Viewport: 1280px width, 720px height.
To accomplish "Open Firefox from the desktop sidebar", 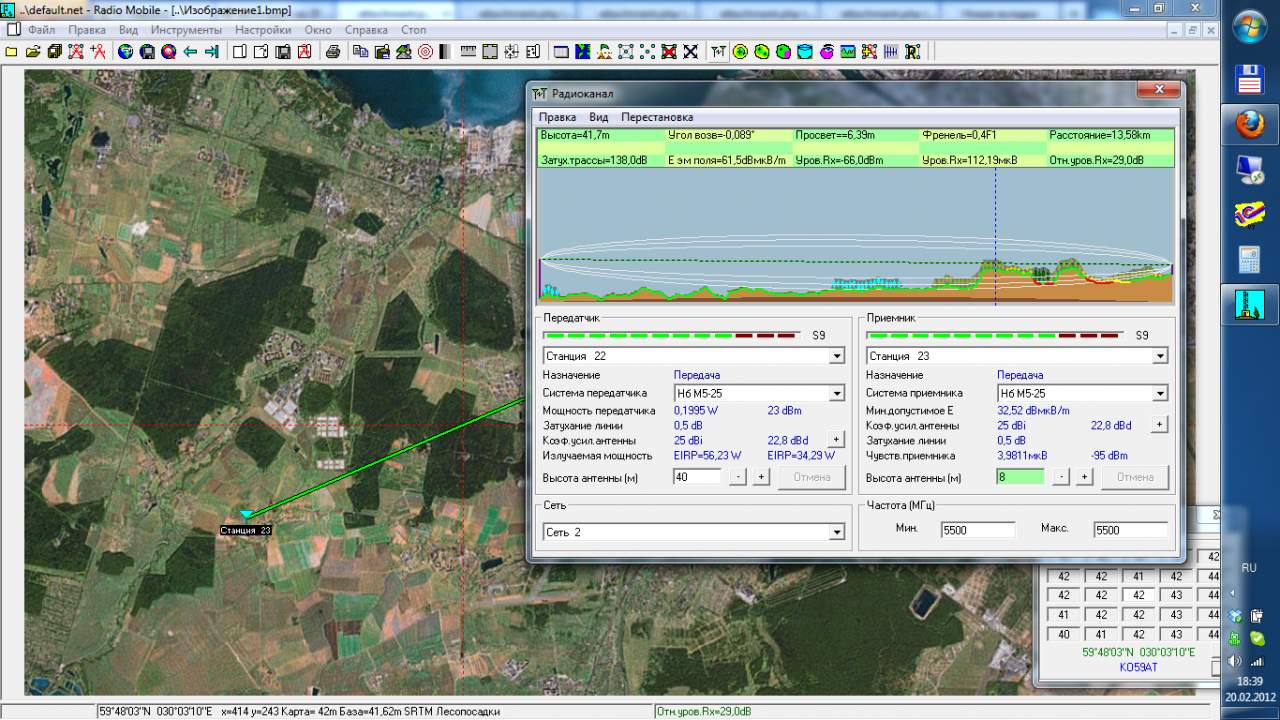I will [x=1249, y=125].
